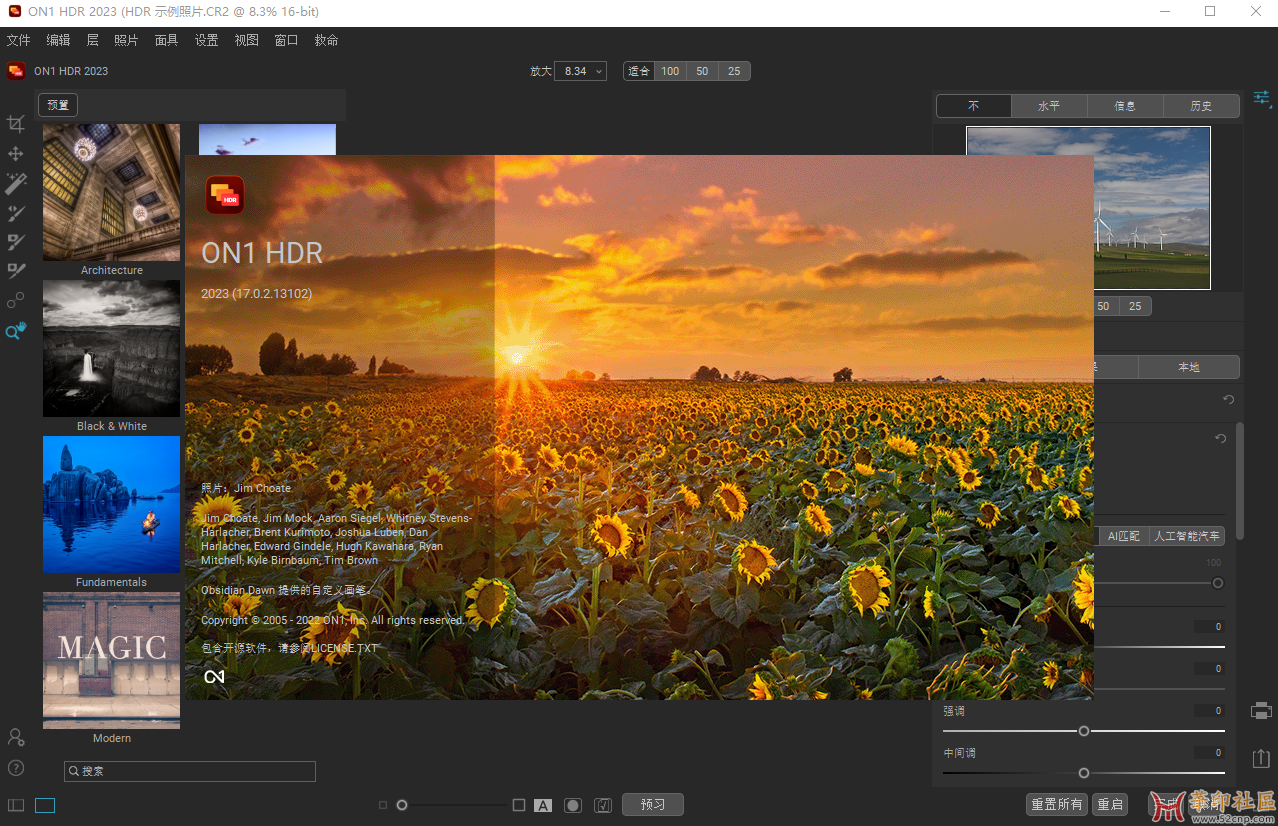This screenshot has height=826, width=1278.
Task: Click the right panel vertical scrollbar
Action: 1240,480
